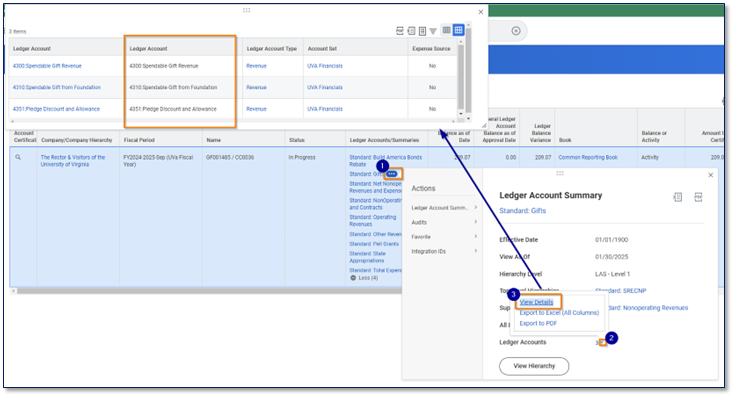Image resolution: width=734 pixels, height=397 pixels.
Task: Click the Revenue link in the 4300 row
Action: click(257, 66)
